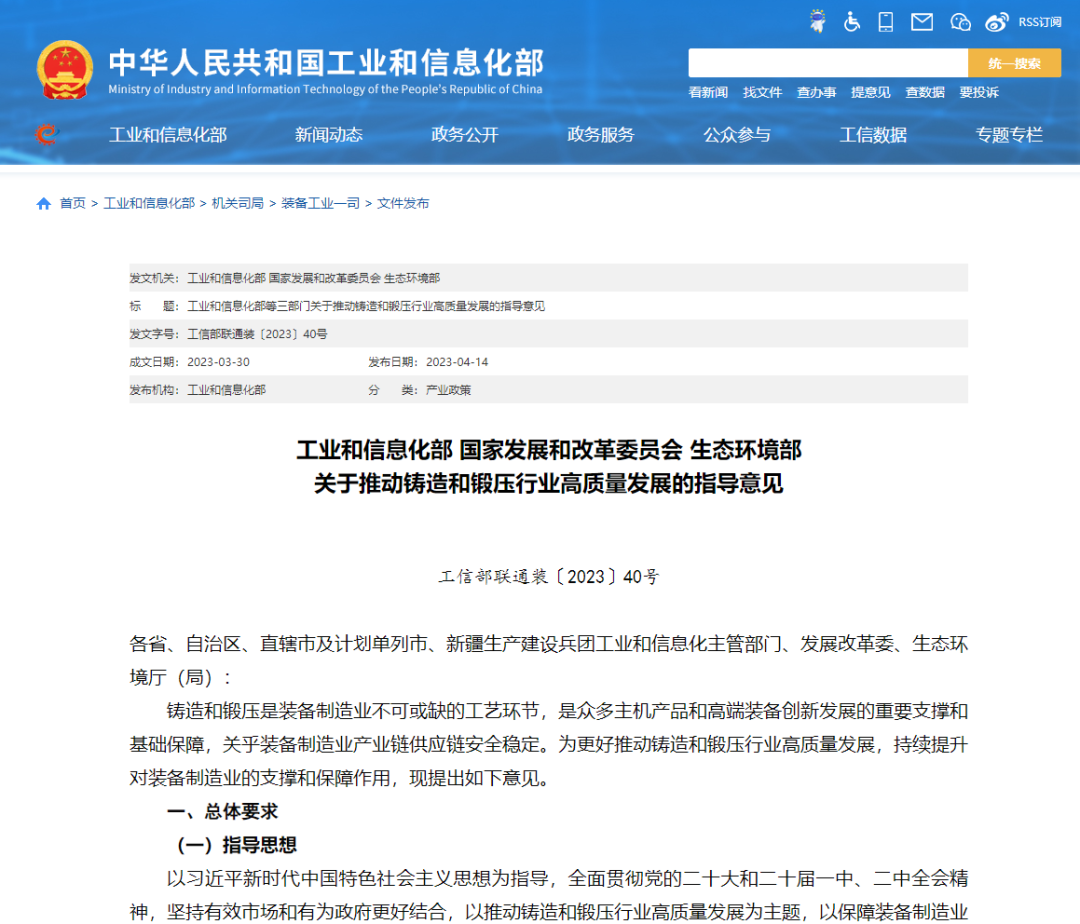Viewport: 1080px width, 924px height.
Task: Go to the 公众参与 navigation menu
Action: tap(737, 135)
